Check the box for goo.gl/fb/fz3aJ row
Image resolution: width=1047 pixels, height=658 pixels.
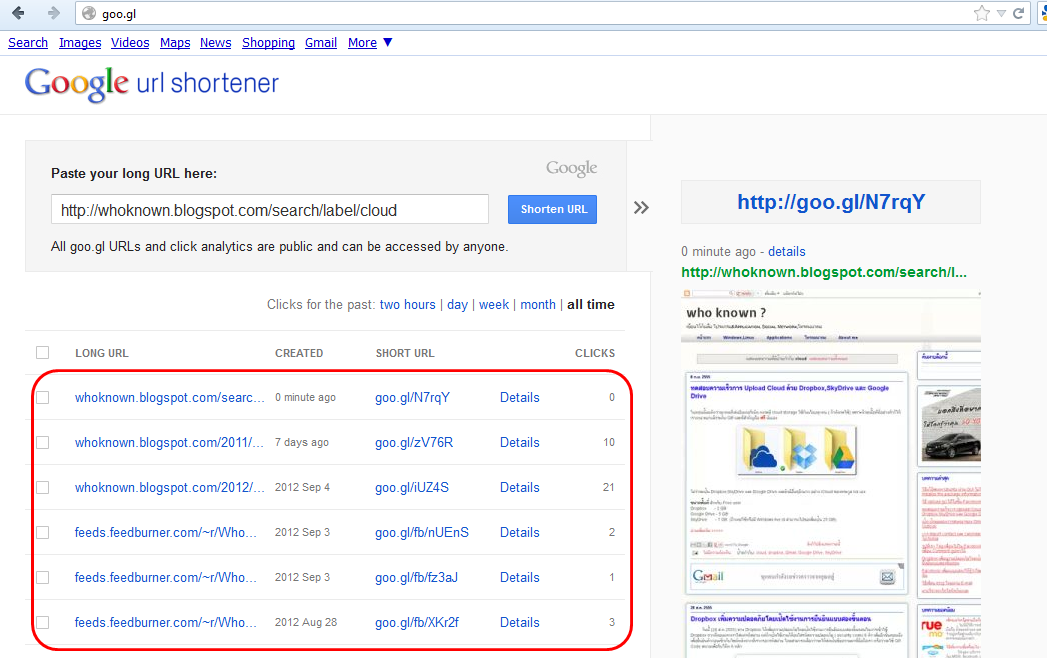coord(43,577)
